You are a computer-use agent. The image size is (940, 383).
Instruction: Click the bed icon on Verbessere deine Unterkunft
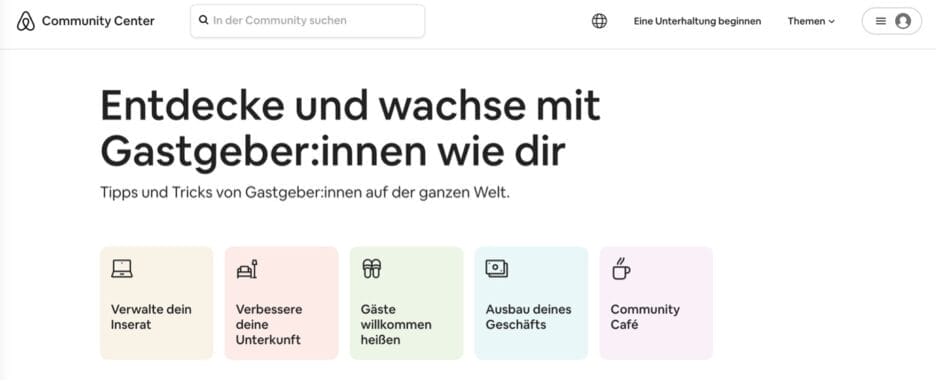pyautogui.click(x=248, y=269)
